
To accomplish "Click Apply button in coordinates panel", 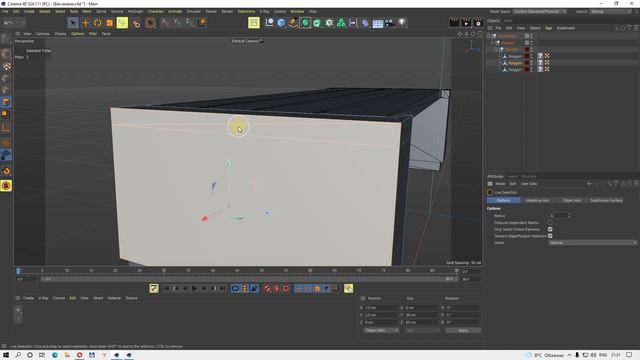I will tap(463, 330).
